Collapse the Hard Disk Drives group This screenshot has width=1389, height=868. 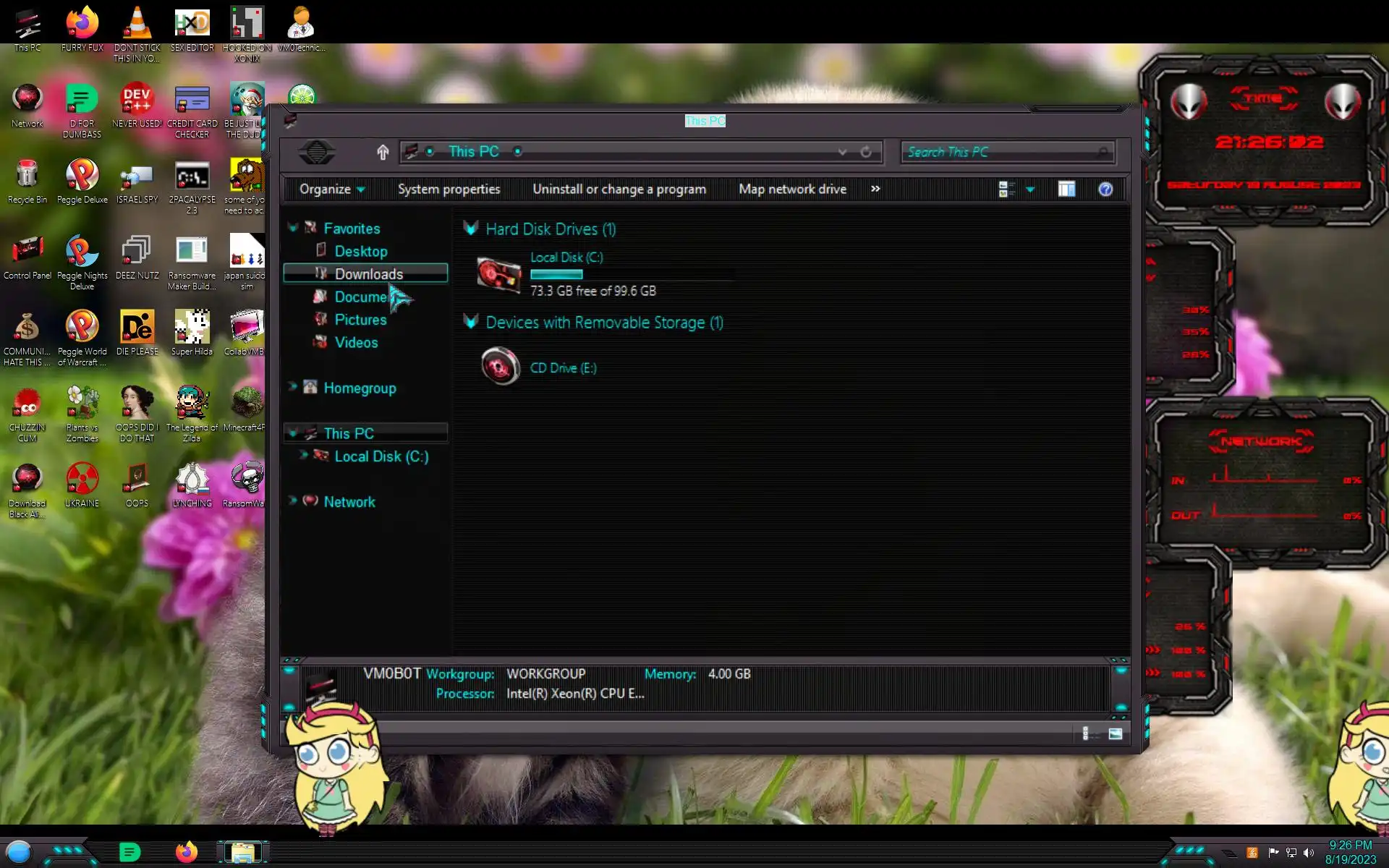click(471, 229)
